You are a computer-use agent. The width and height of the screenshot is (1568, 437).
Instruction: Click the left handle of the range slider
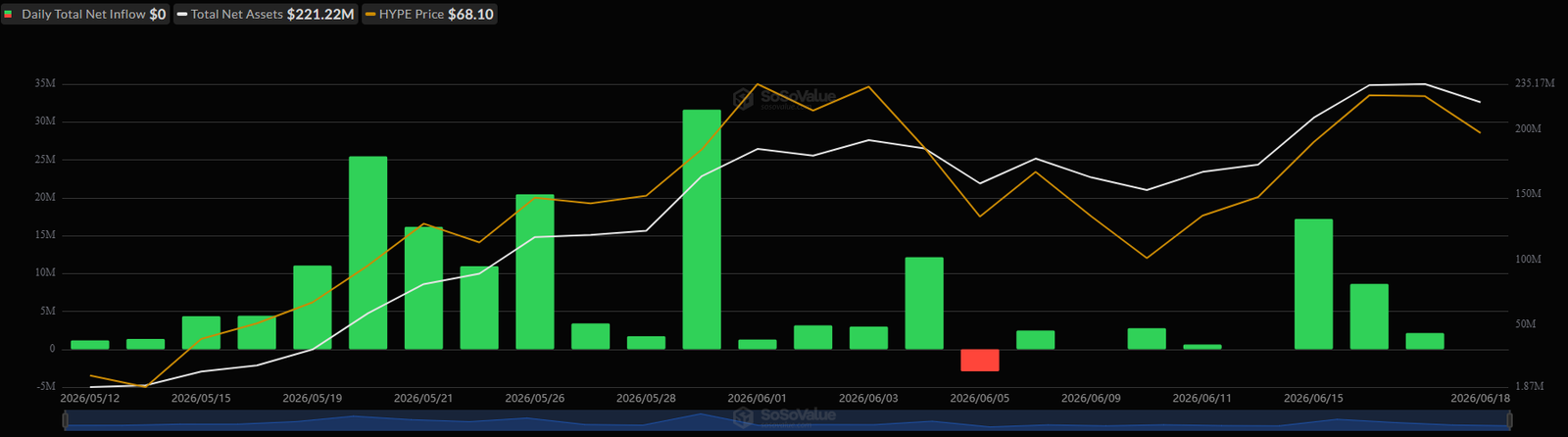pyautogui.click(x=66, y=420)
